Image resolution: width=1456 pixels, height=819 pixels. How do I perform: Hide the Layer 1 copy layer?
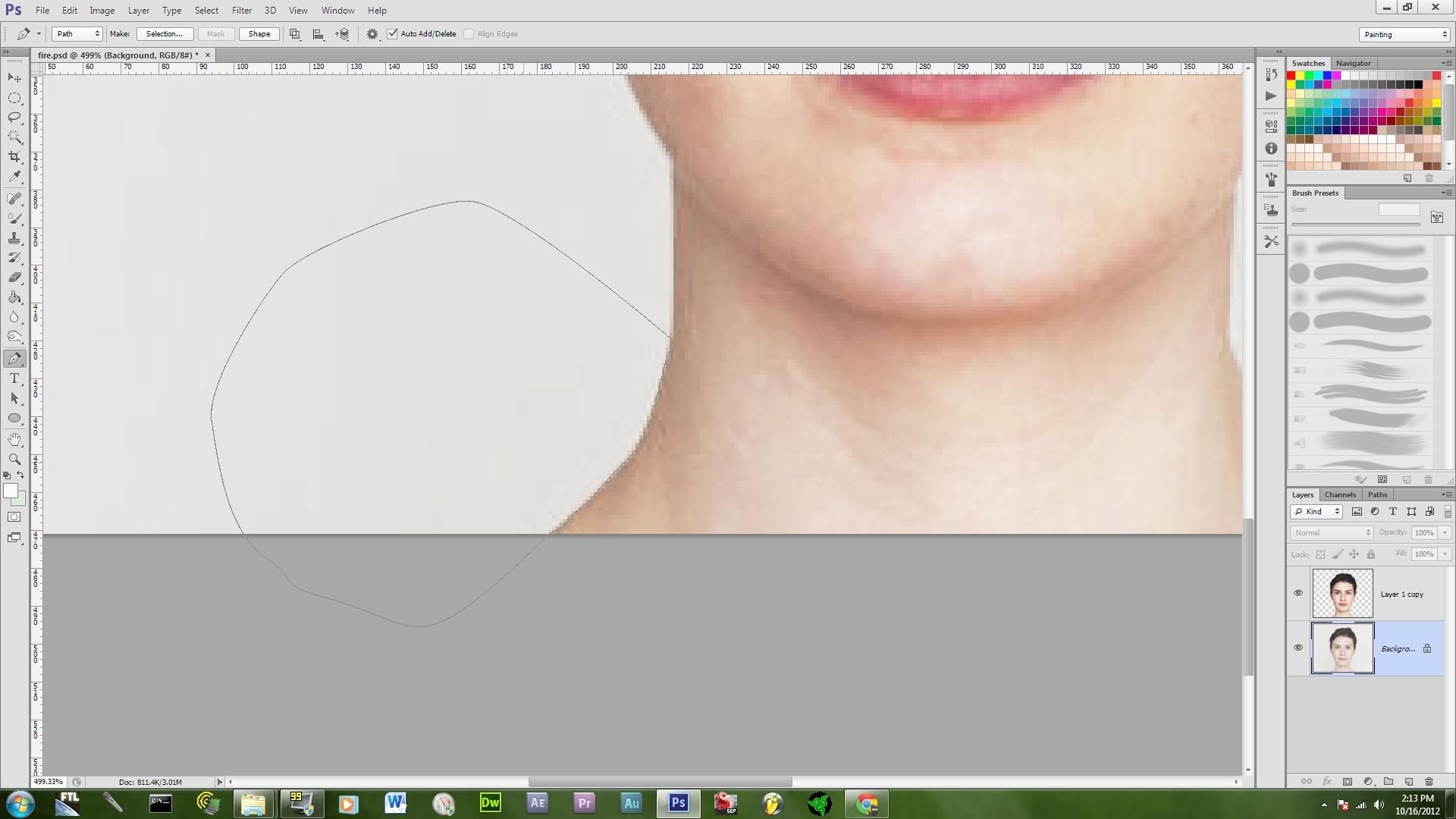[1298, 593]
